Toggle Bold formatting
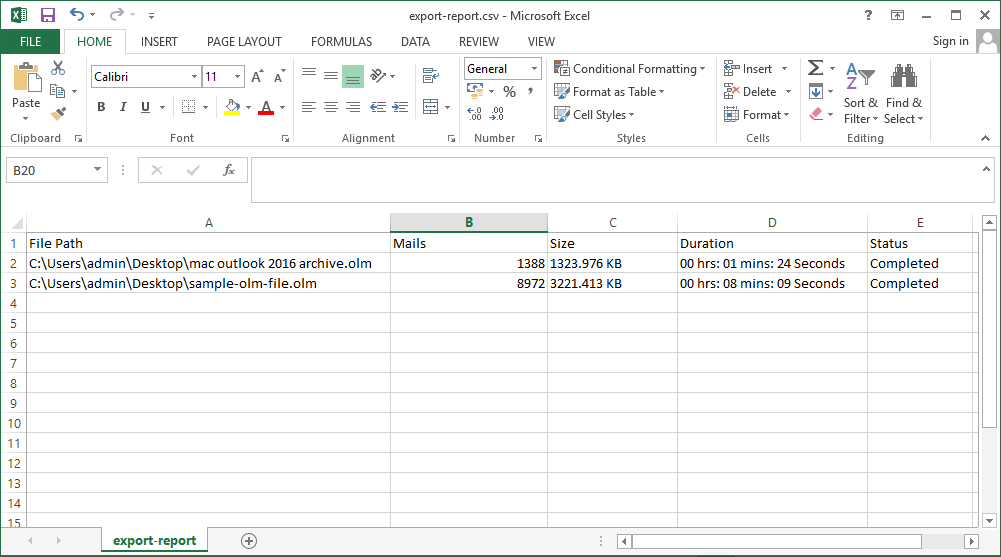 [x=101, y=107]
